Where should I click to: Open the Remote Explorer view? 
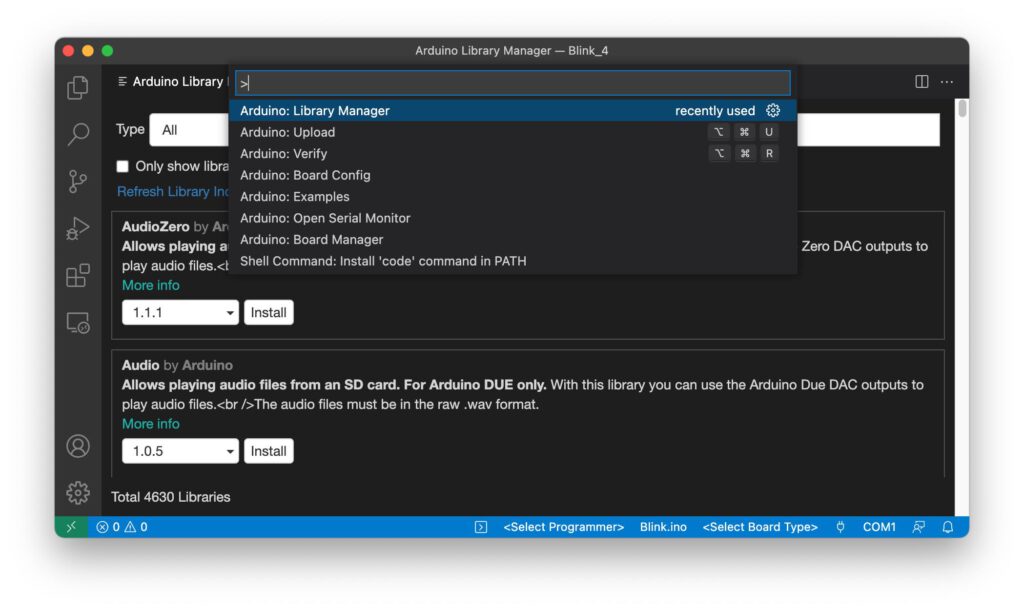(x=78, y=323)
